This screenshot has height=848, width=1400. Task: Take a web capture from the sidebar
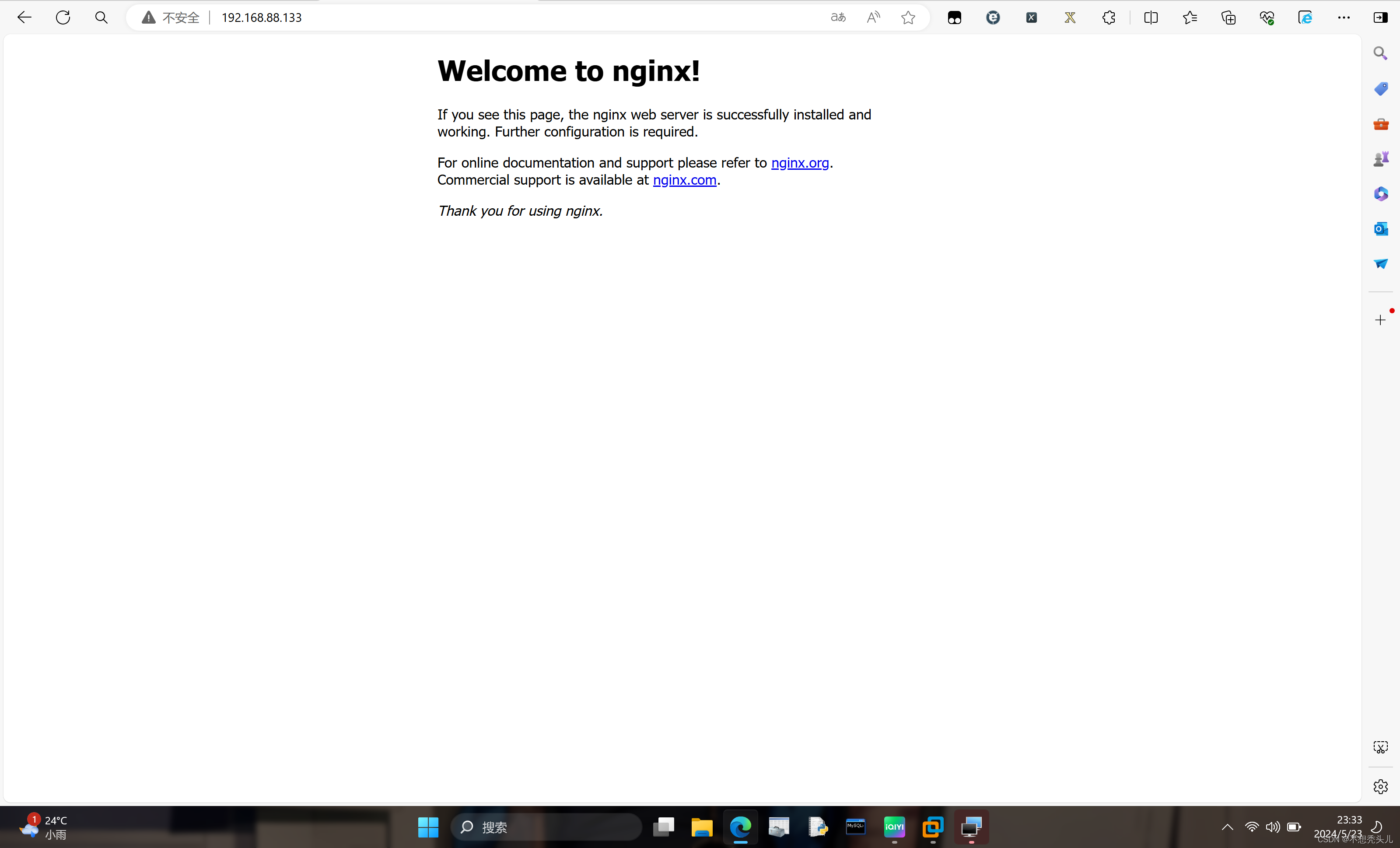[x=1381, y=747]
